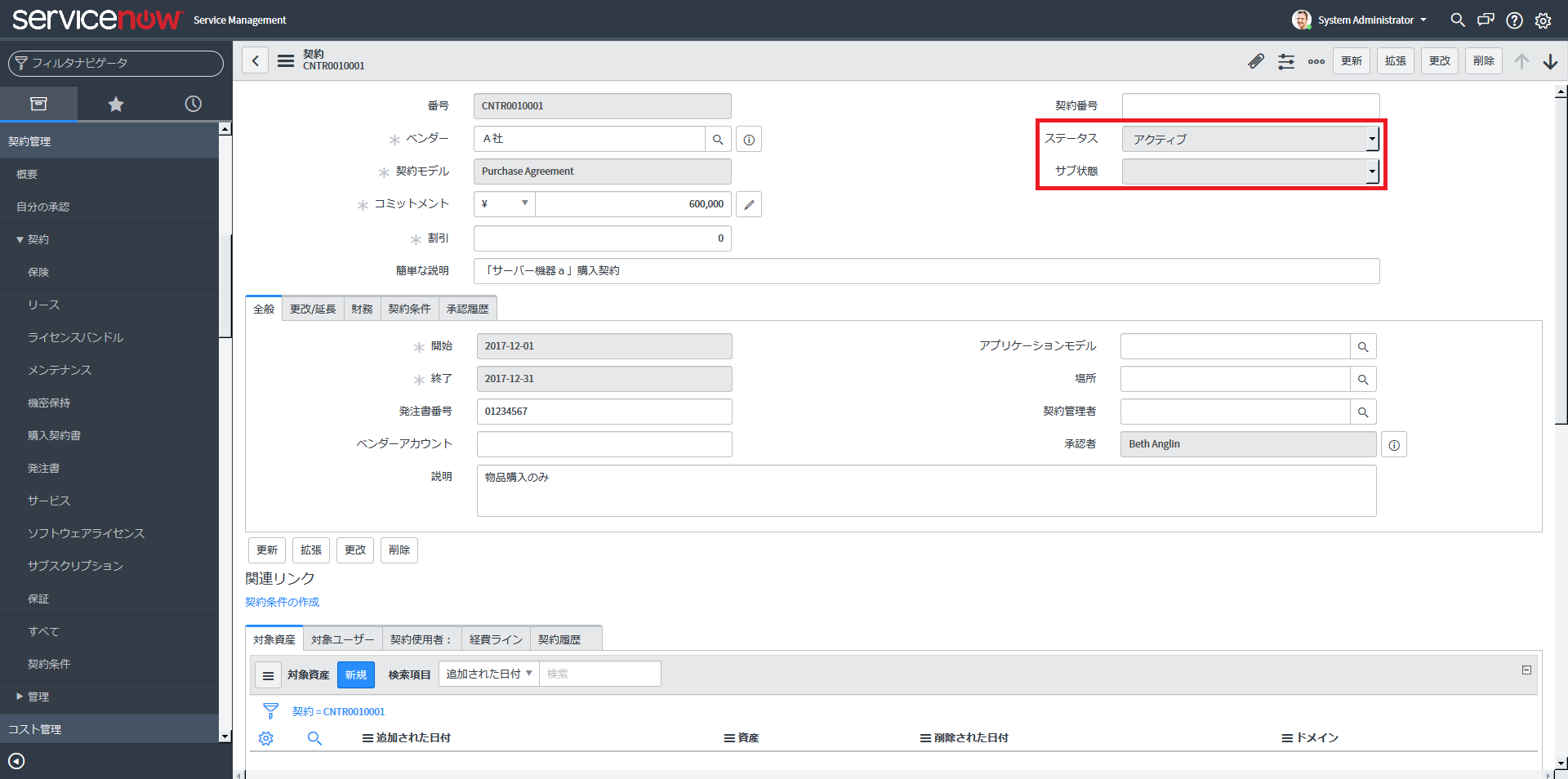1568x779 pixels.
Task: Click the global search magnifier icon
Action: (x=1457, y=20)
